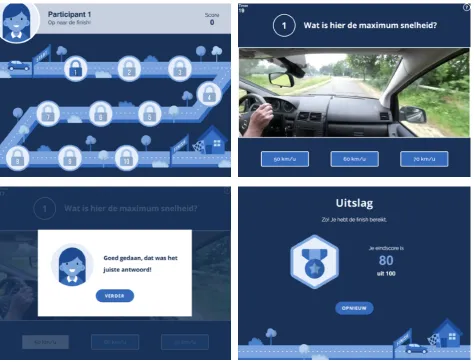Select locked level 7 on the road map
Viewport: 474px width, 362px height.
point(48,113)
